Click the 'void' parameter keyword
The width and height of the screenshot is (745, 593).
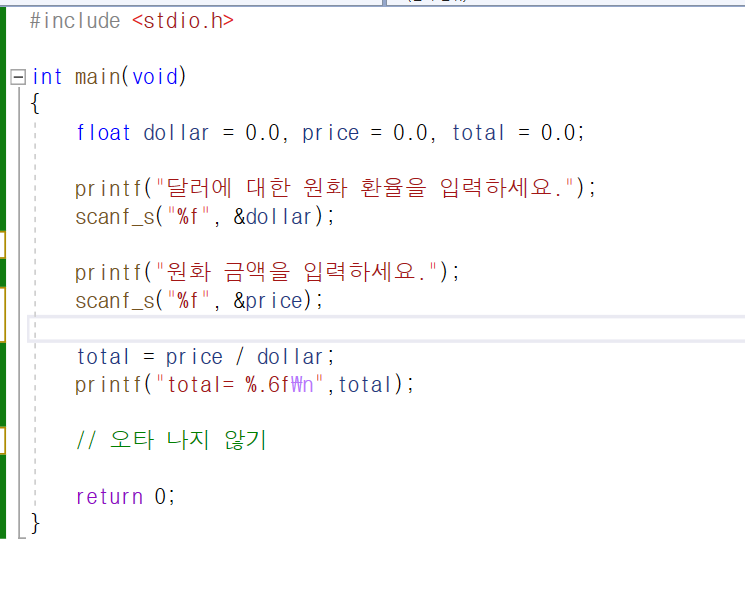click(154, 77)
